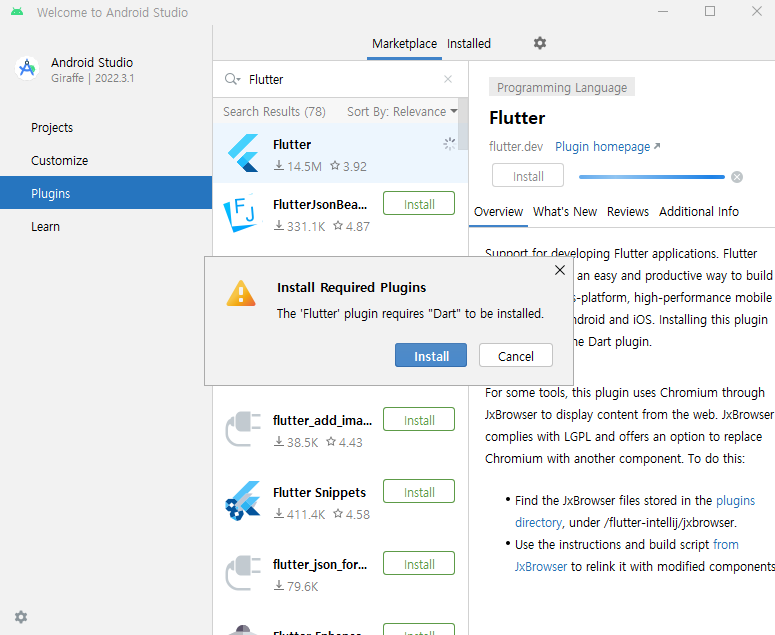Install the FlutterJsonBean plugin

419,204
